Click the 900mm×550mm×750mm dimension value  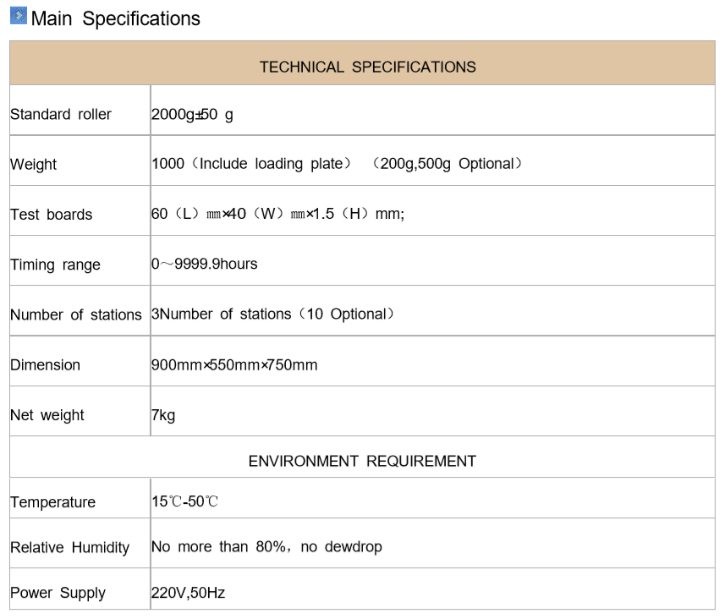click(x=234, y=365)
